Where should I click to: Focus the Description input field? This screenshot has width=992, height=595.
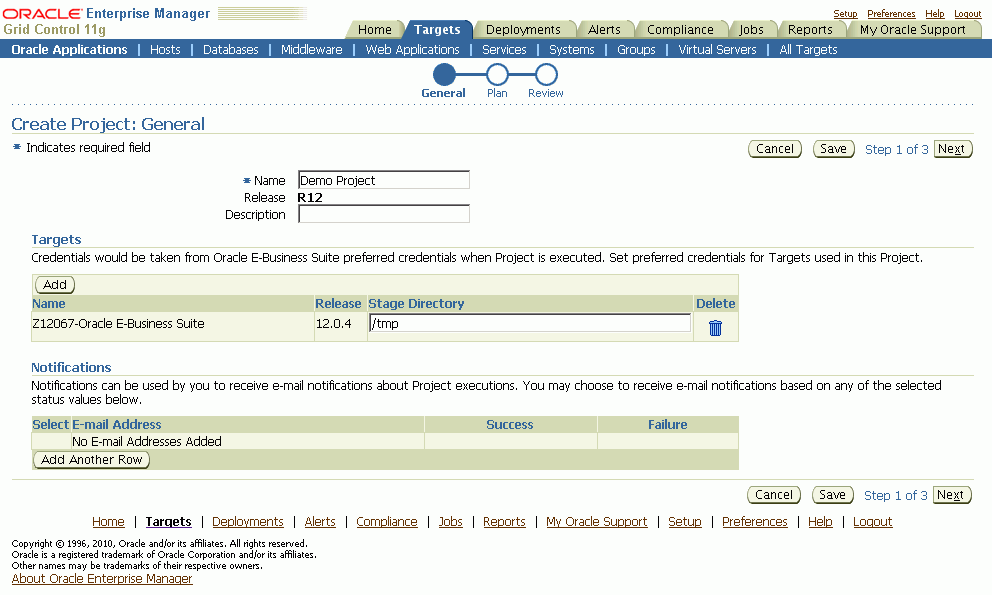coord(383,214)
